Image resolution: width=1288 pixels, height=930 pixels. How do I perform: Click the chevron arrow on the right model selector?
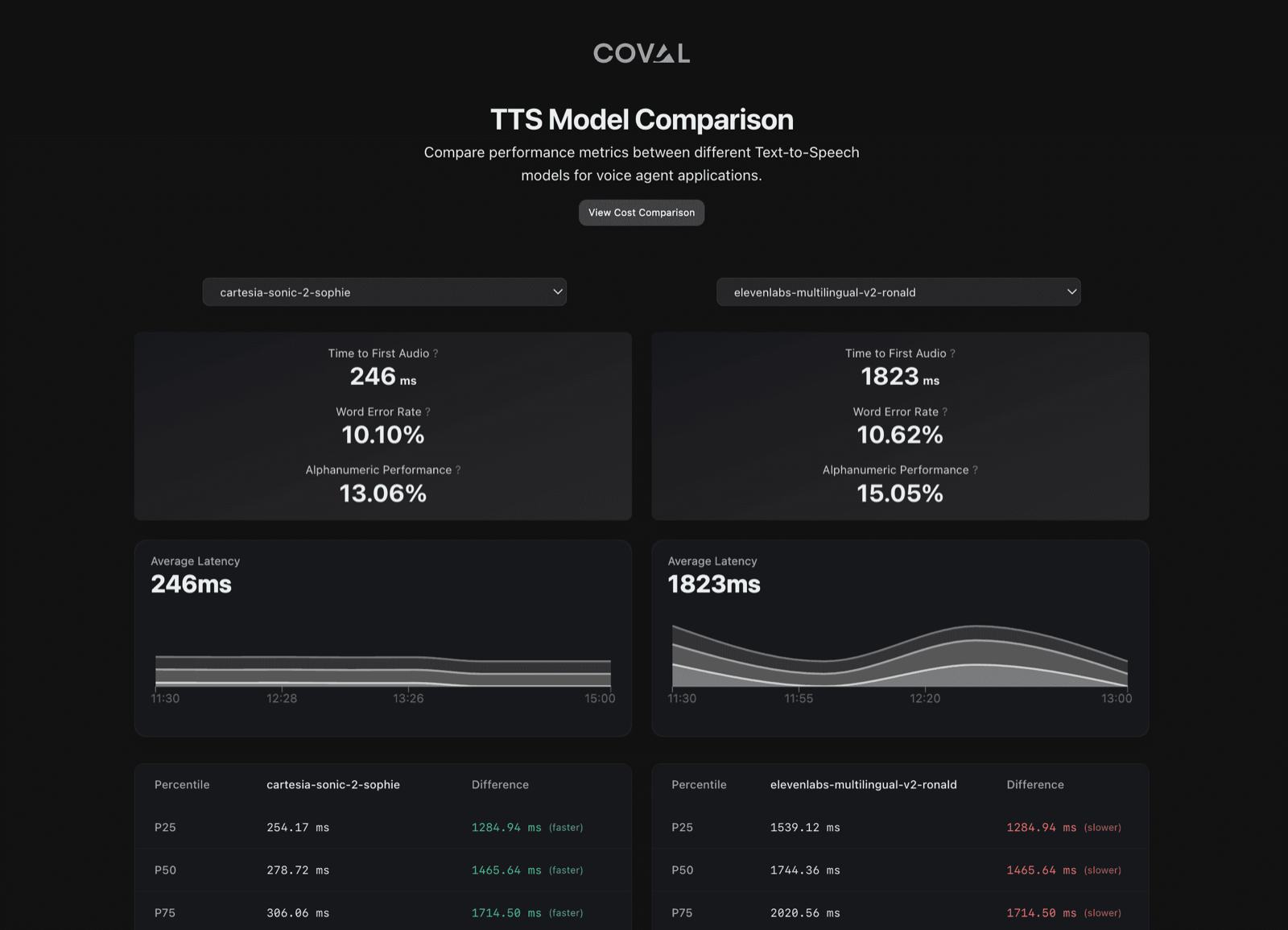(1071, 291)
